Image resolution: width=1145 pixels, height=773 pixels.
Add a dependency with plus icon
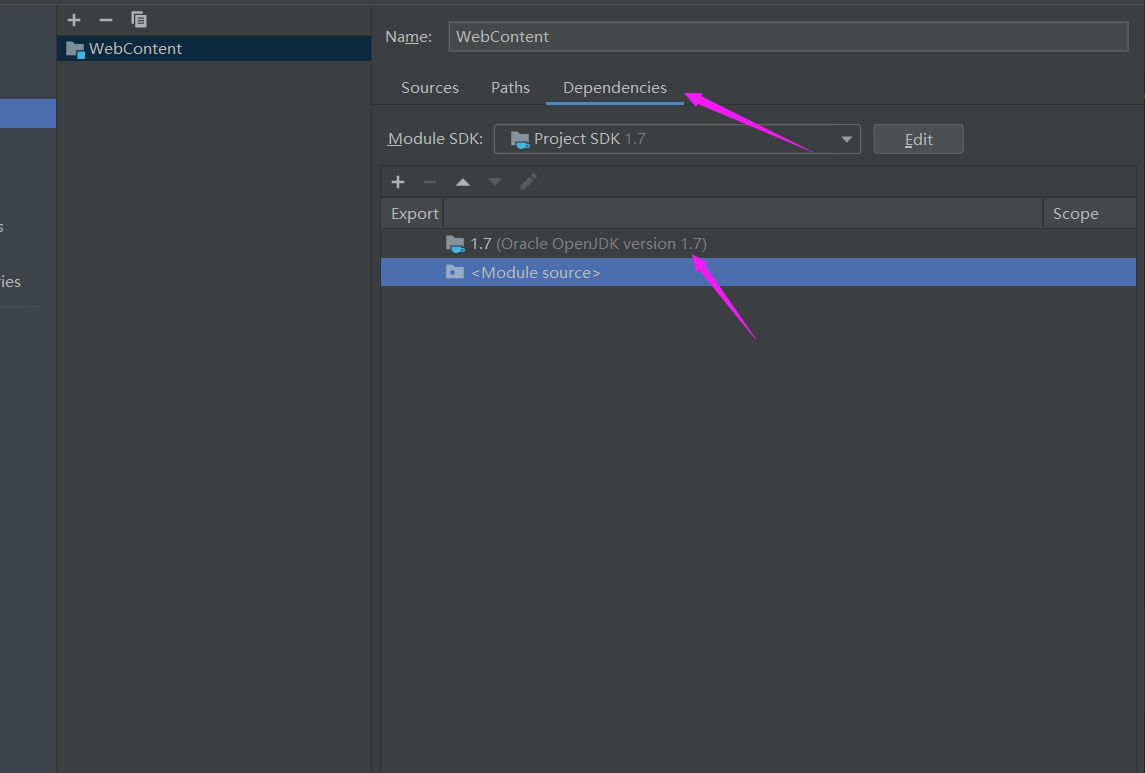coord(398,182)
